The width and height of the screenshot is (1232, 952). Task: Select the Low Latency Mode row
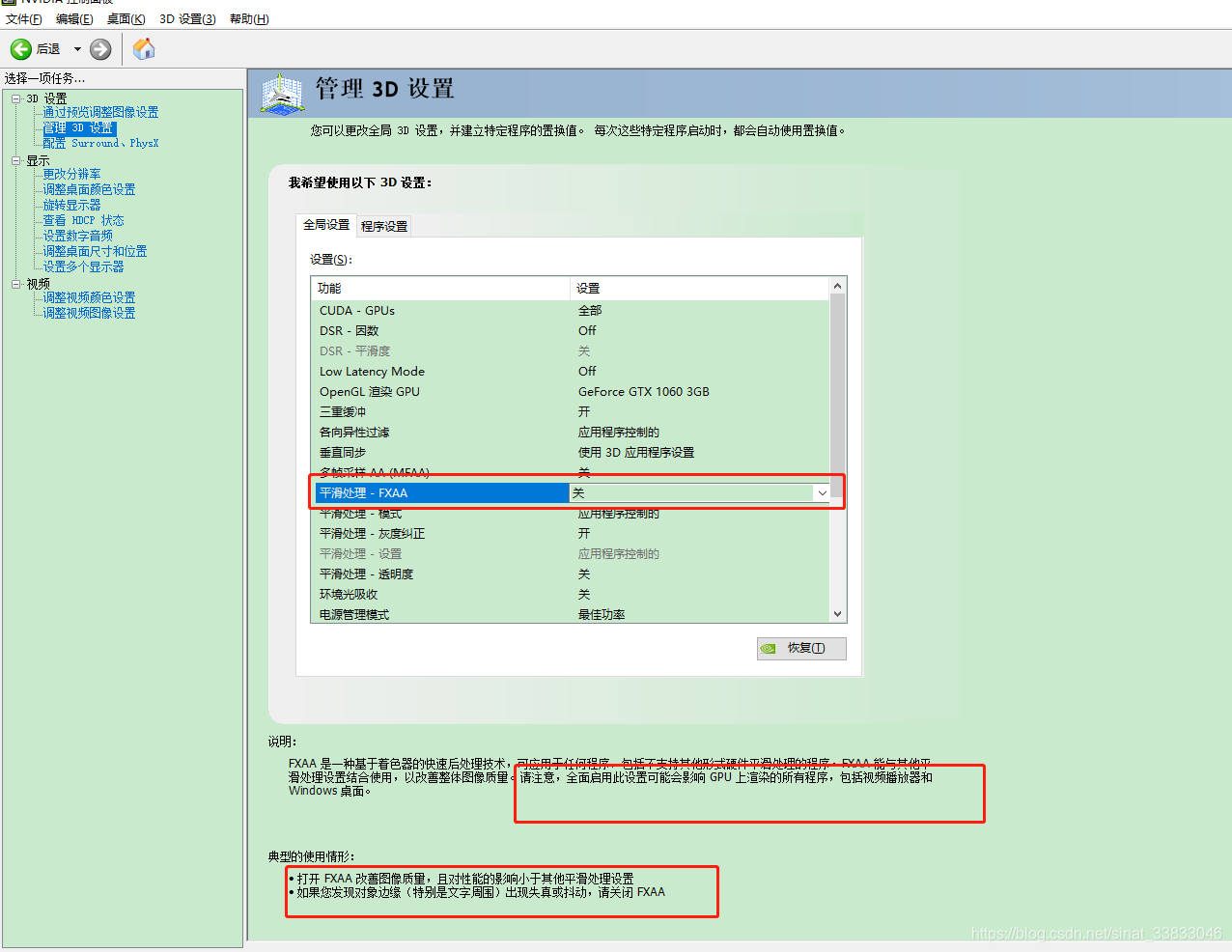click(570, 372)
